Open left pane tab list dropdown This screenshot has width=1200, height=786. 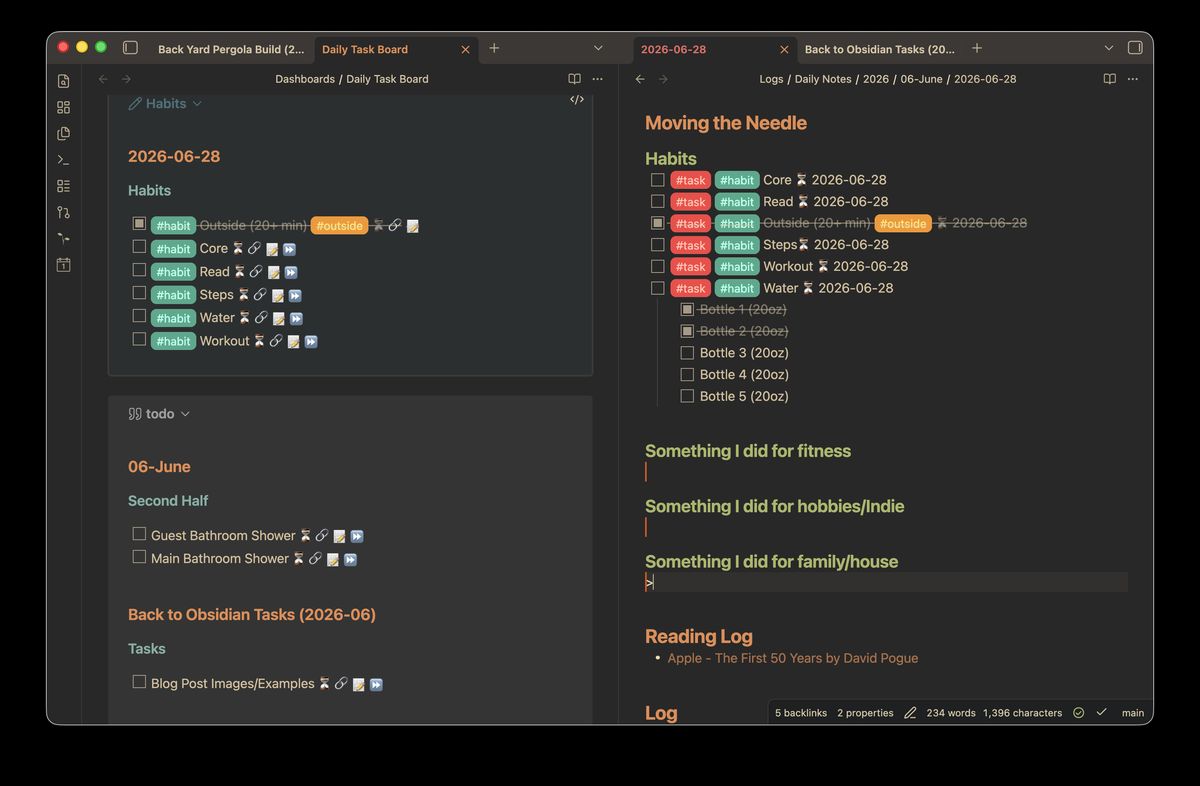[x=598, y=48]
